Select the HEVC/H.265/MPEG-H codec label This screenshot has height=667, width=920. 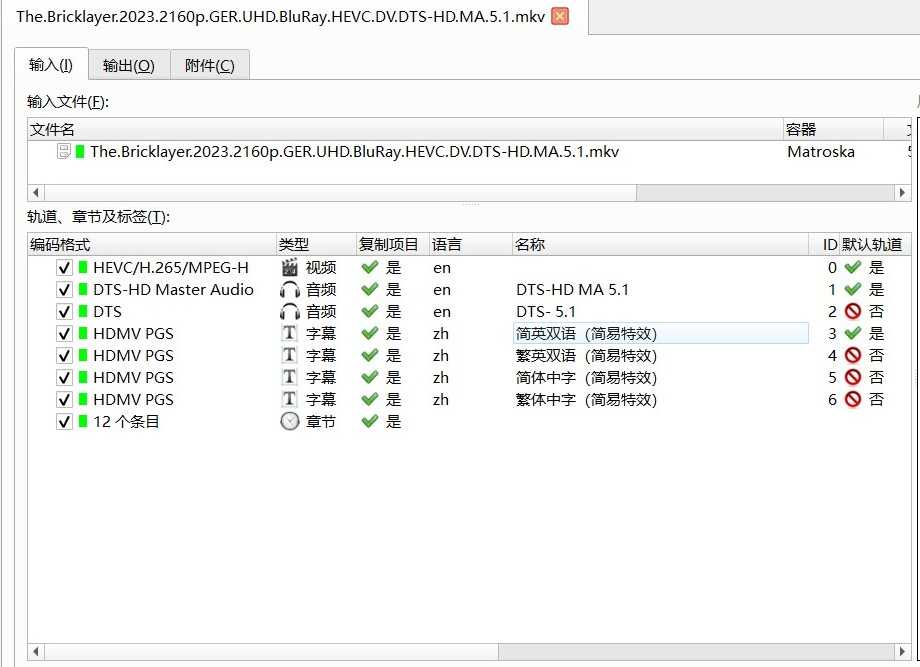pyautogui.click(x=171, y=268)
